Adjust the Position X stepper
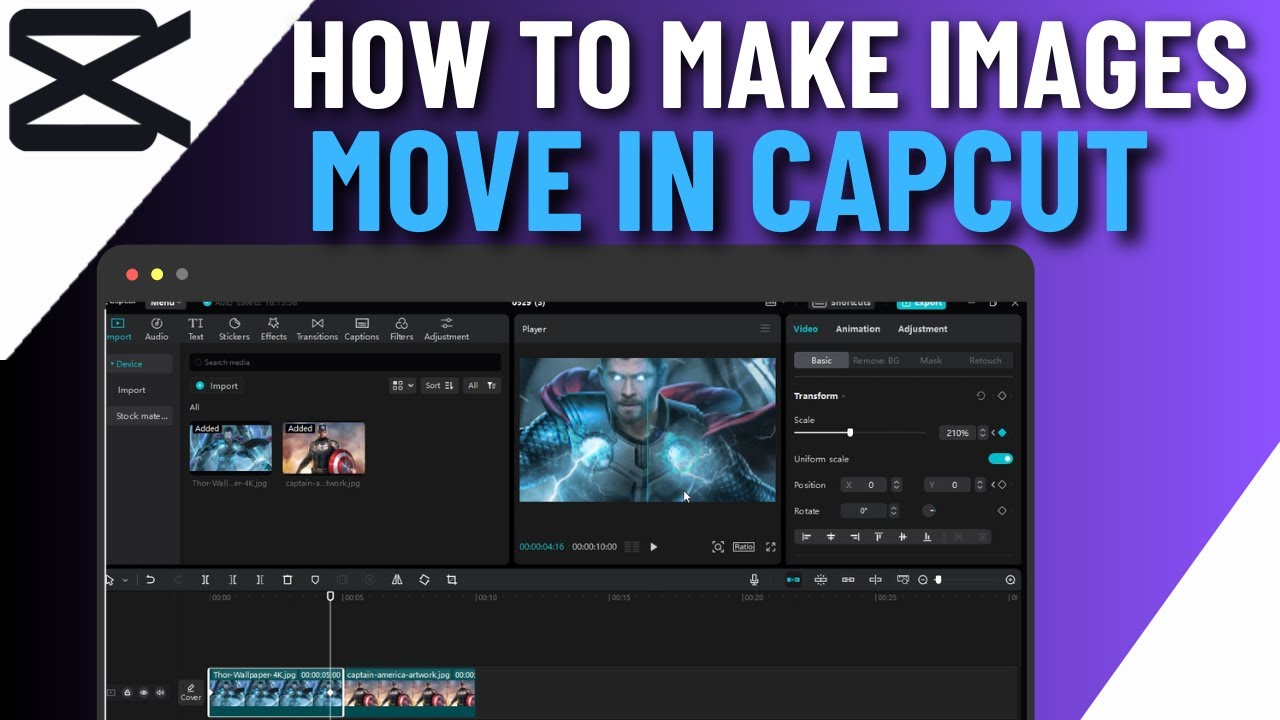The image size is (1280, 720). click(896, 485)
